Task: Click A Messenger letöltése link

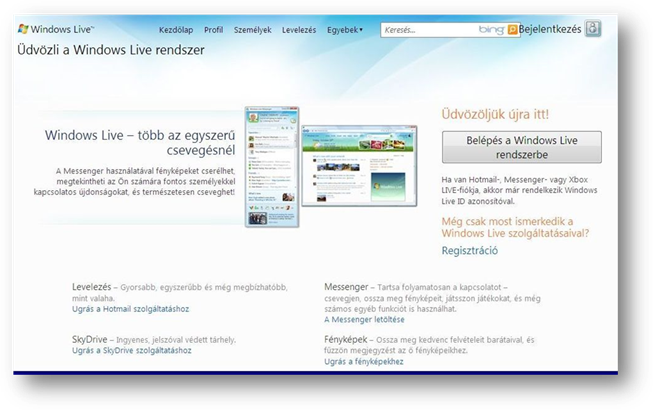Action: (x=364, y=320)
